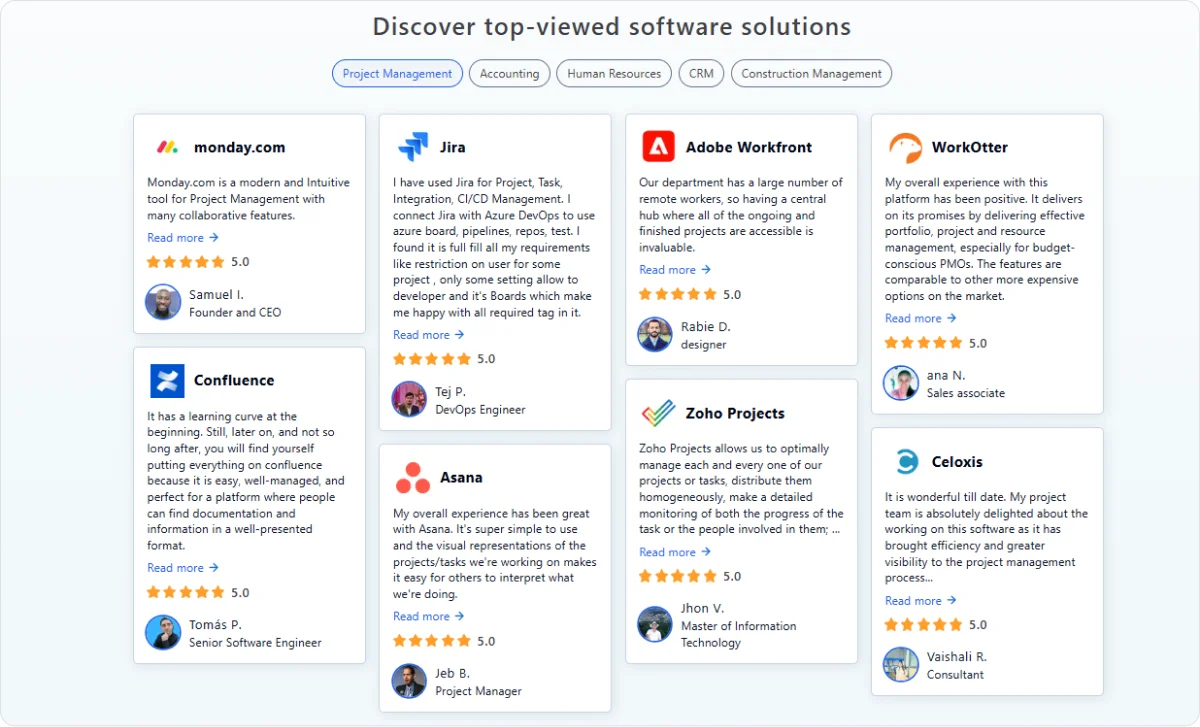The width and height of the screenshot is (1200, 727).
Task: Click the "Senior Software Engineer" job title
Action: [255, 643]
